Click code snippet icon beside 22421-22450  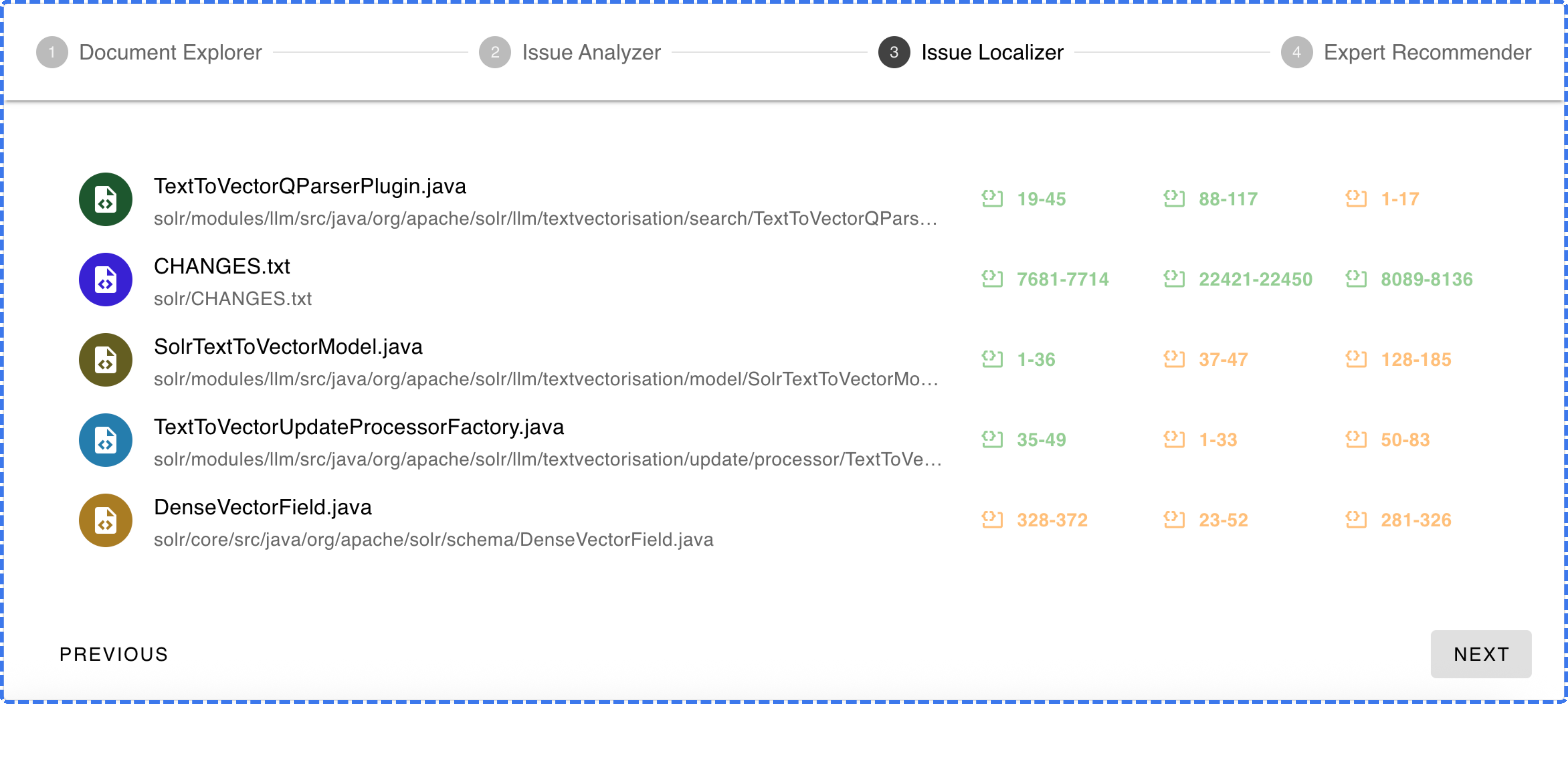point(1174,279)
